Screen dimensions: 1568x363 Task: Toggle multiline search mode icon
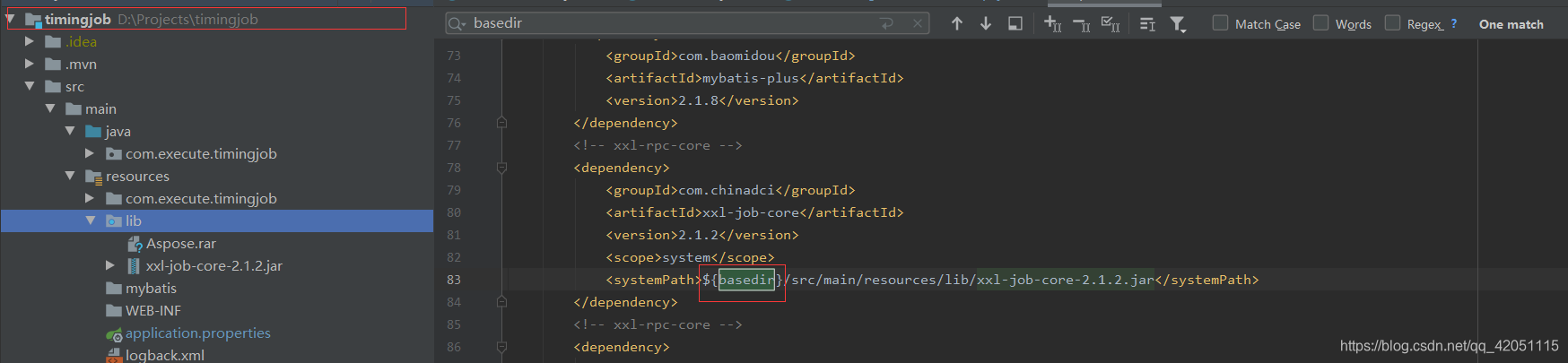pyautogui.click(x=1147, y=23)
